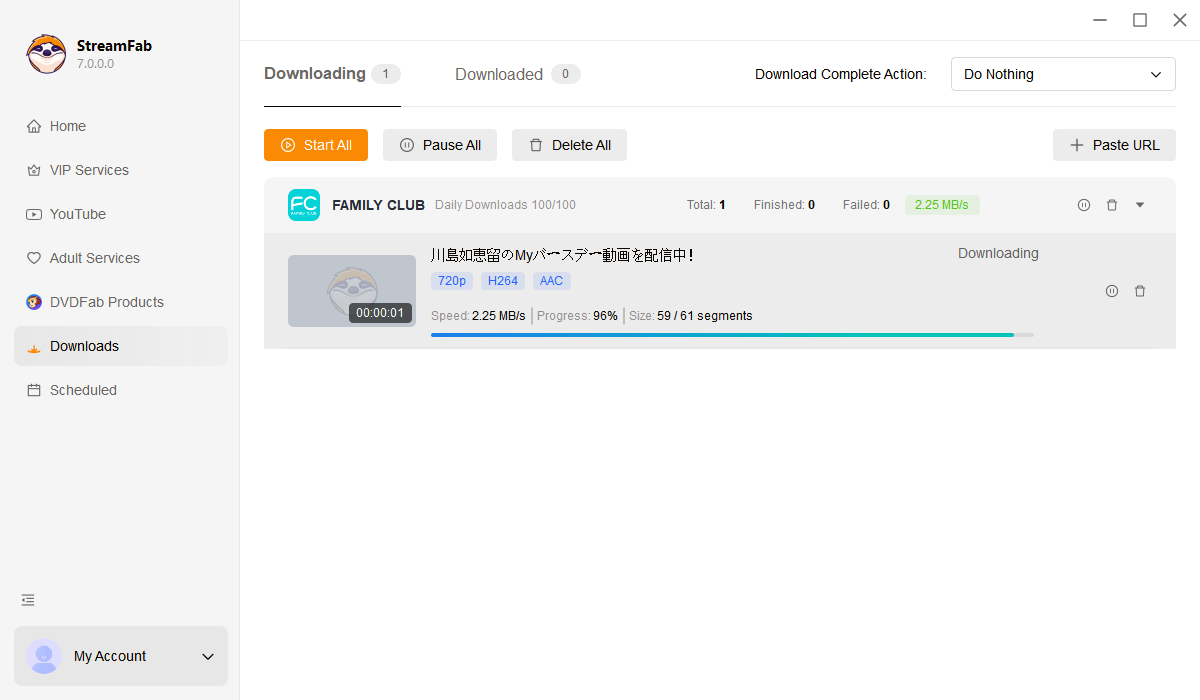This screenshot has width=1200, height=700.
Task: Expand the My Account menu
Action: click(x=208, y=657)
